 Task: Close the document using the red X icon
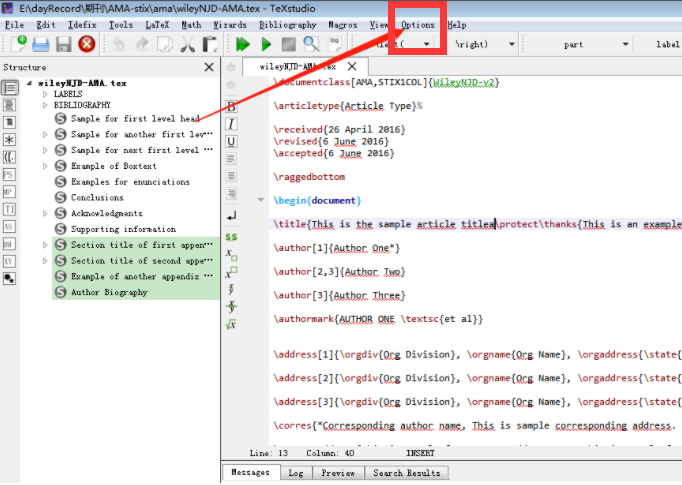tap(87, 44)
